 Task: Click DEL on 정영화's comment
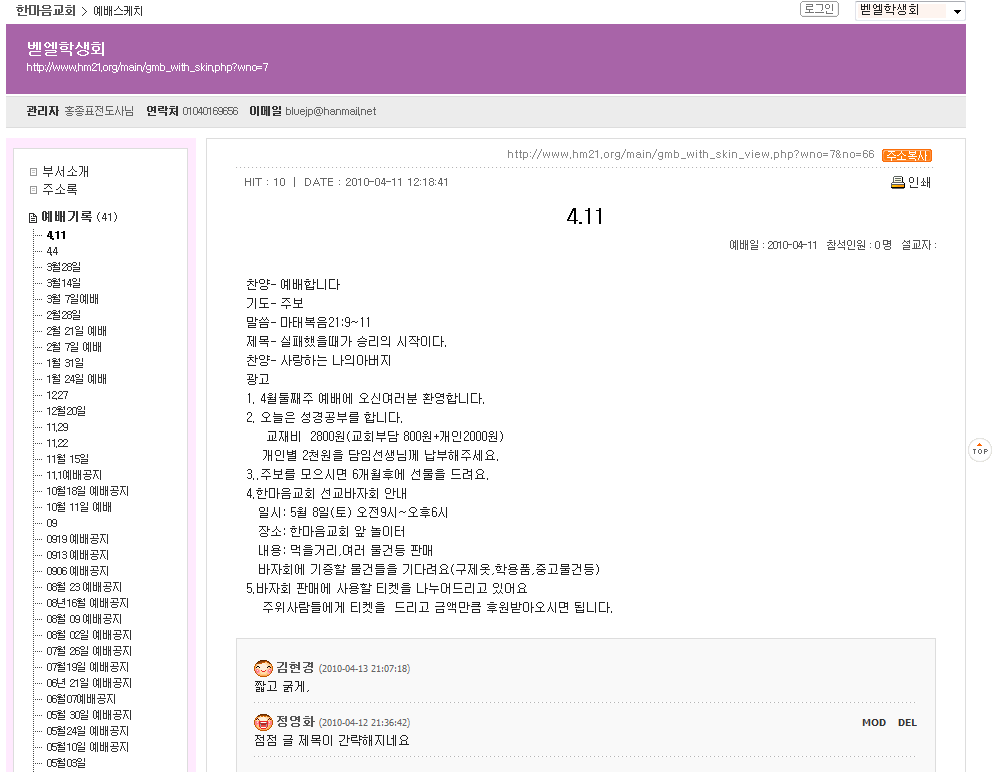(x=906, y=722)
